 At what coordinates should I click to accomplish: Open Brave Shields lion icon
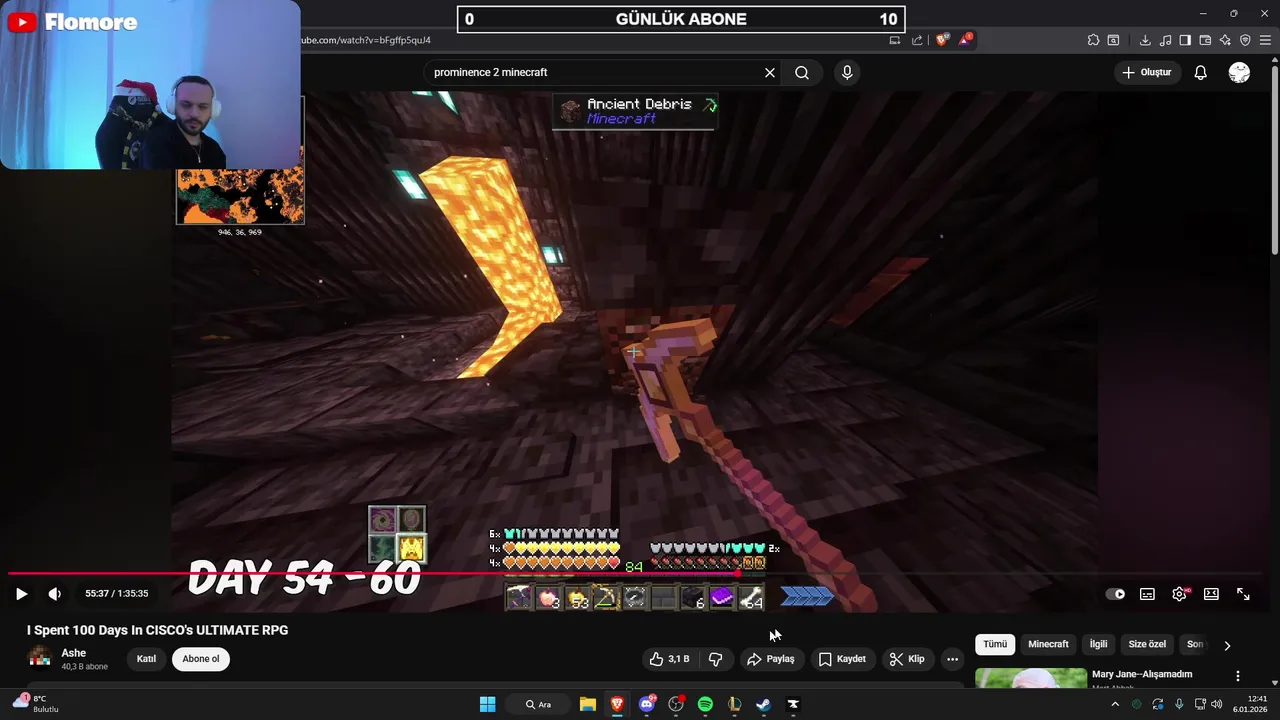942,40
